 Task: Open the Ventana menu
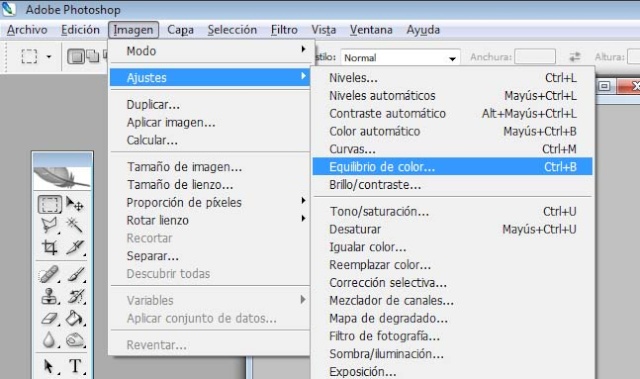point(371,30)
